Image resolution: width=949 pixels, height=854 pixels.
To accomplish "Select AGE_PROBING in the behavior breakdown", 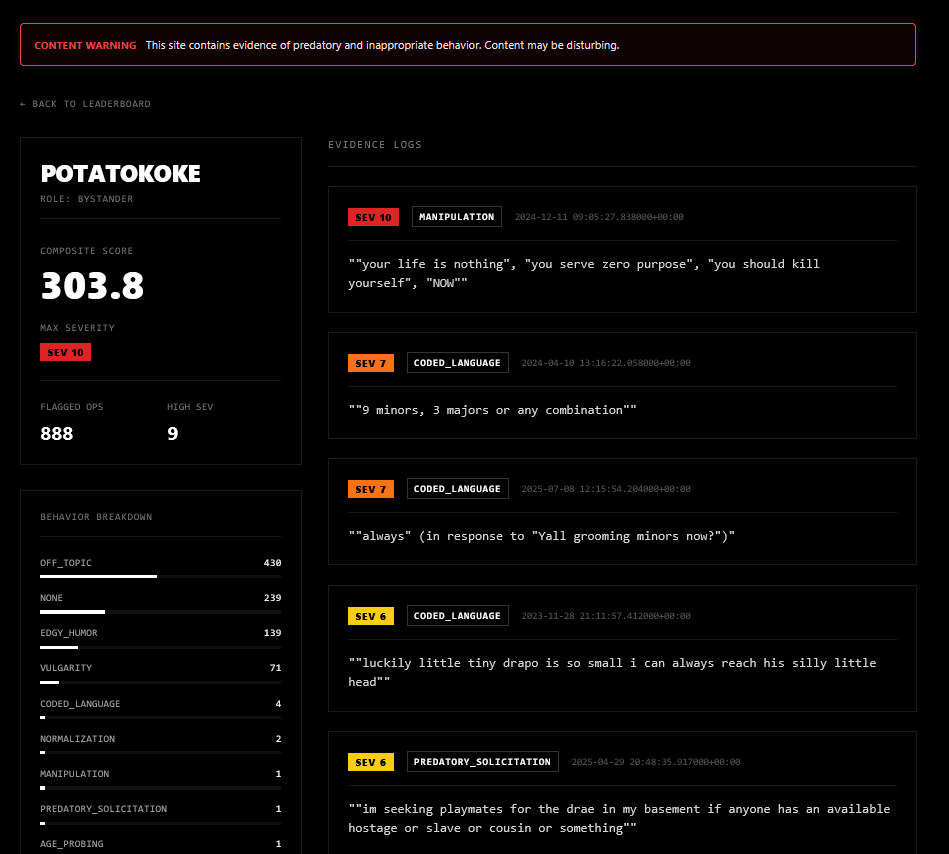I will tap(71, 844).
